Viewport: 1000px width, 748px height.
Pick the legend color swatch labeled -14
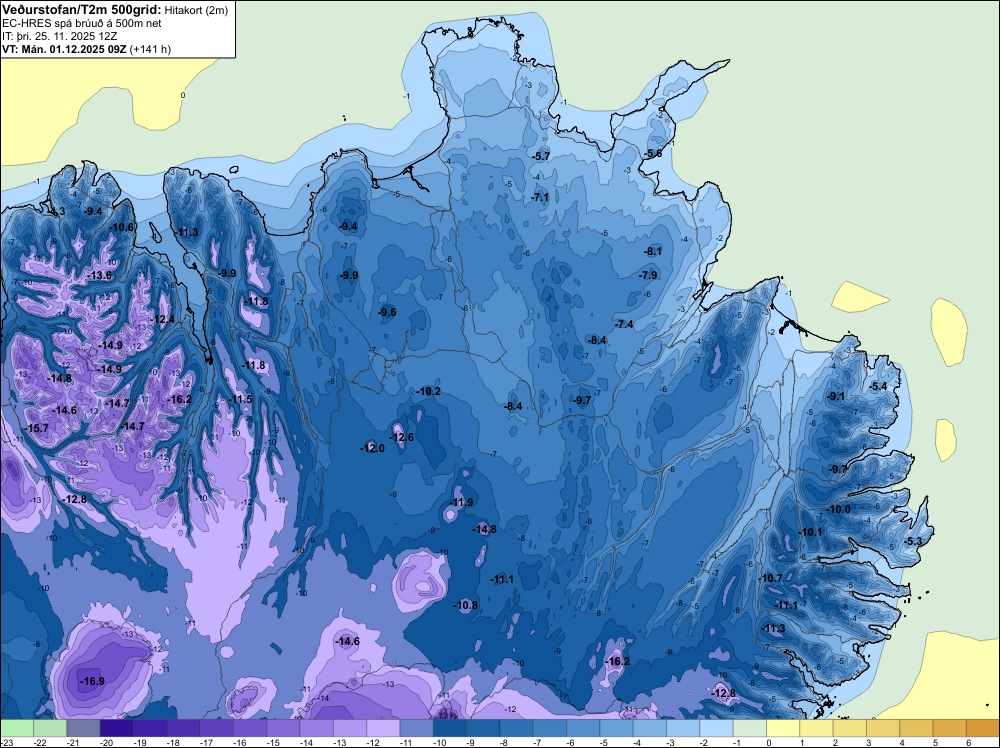[x=316, y=728]
